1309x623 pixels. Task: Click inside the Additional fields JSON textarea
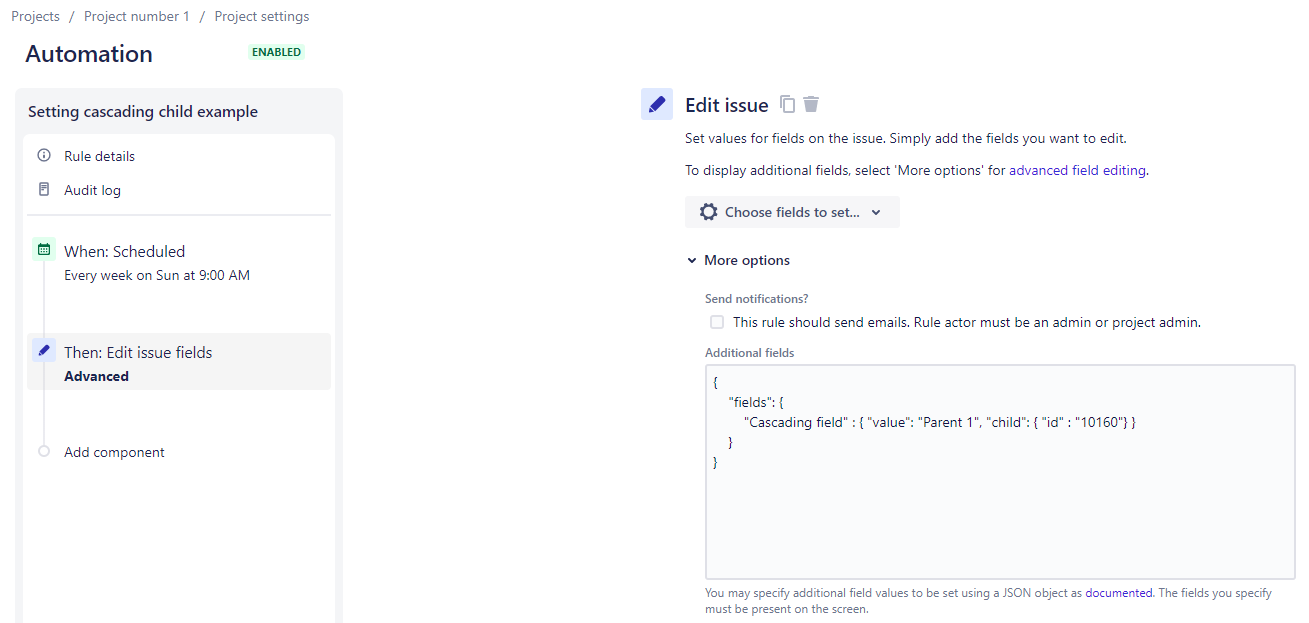pyautogui.click(x=1000, y=472)
